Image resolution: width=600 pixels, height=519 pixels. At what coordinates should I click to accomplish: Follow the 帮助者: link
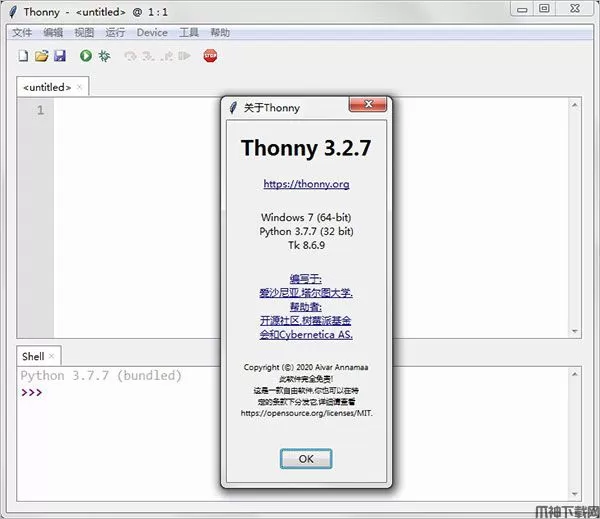[x=305, y=307]
